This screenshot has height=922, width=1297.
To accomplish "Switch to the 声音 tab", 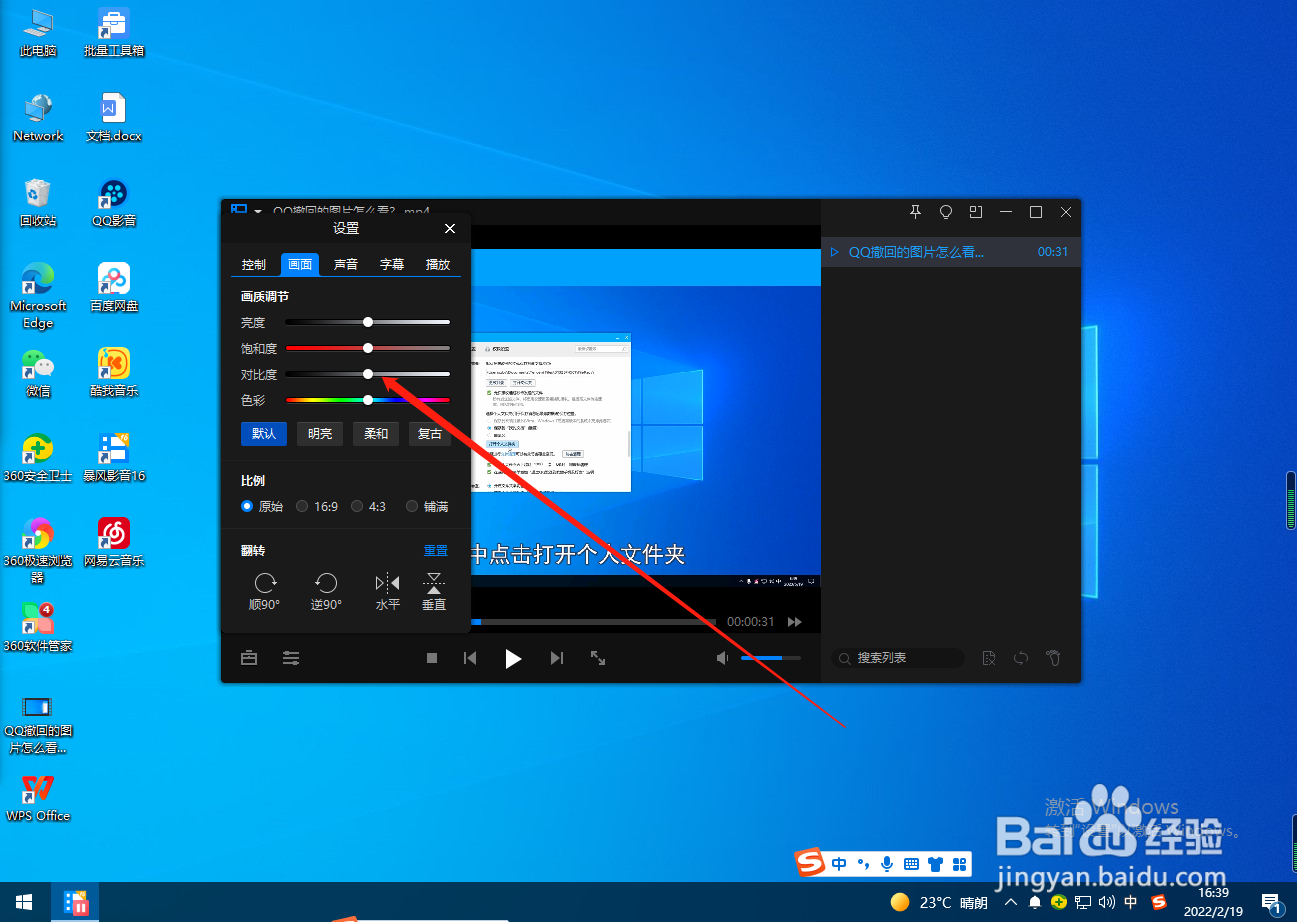I will point(346,265).
